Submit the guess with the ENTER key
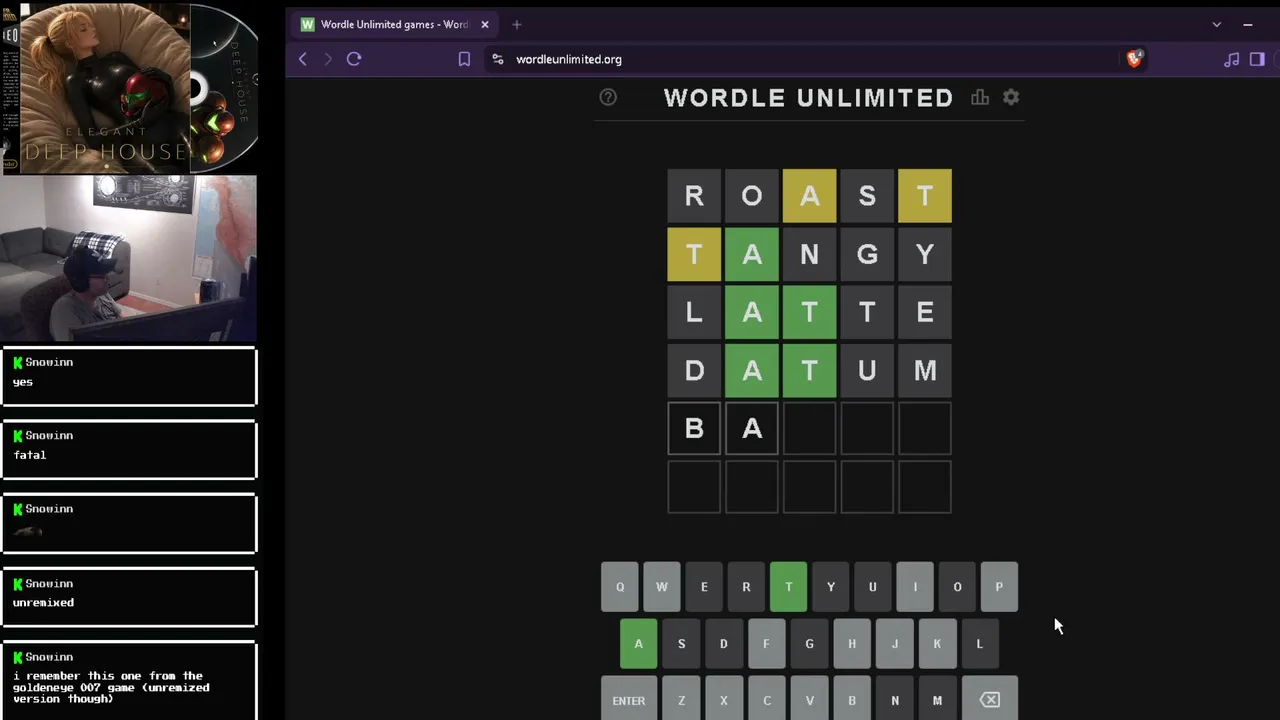The width and height of the screenshot is (1280, 720). click(x=629, y=700)
